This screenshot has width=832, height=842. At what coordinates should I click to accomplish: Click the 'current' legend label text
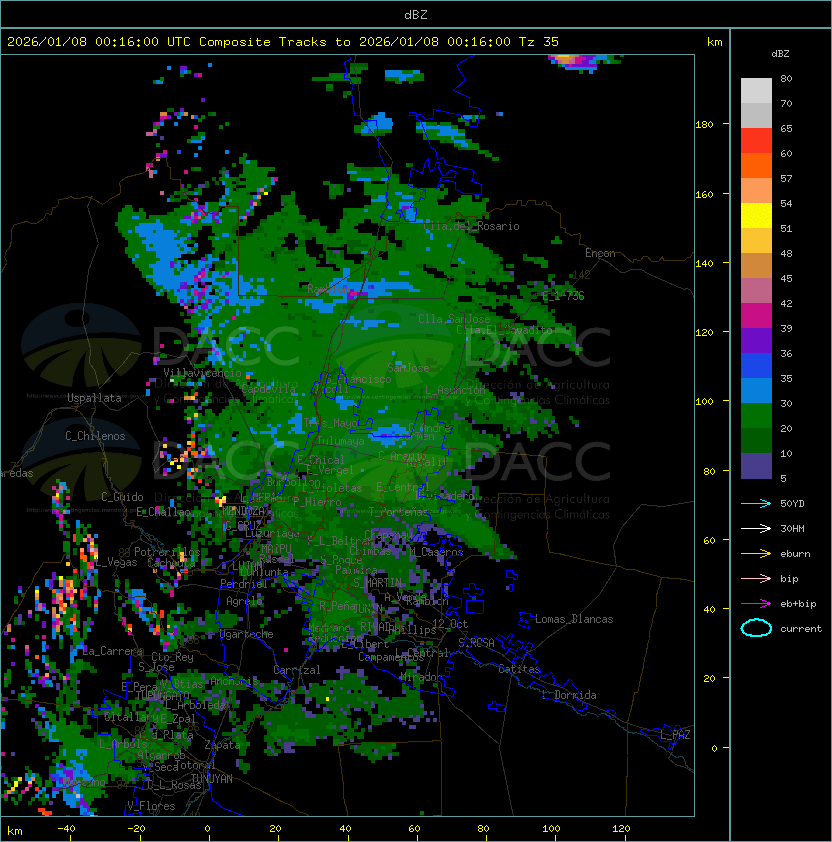(801, 628)
